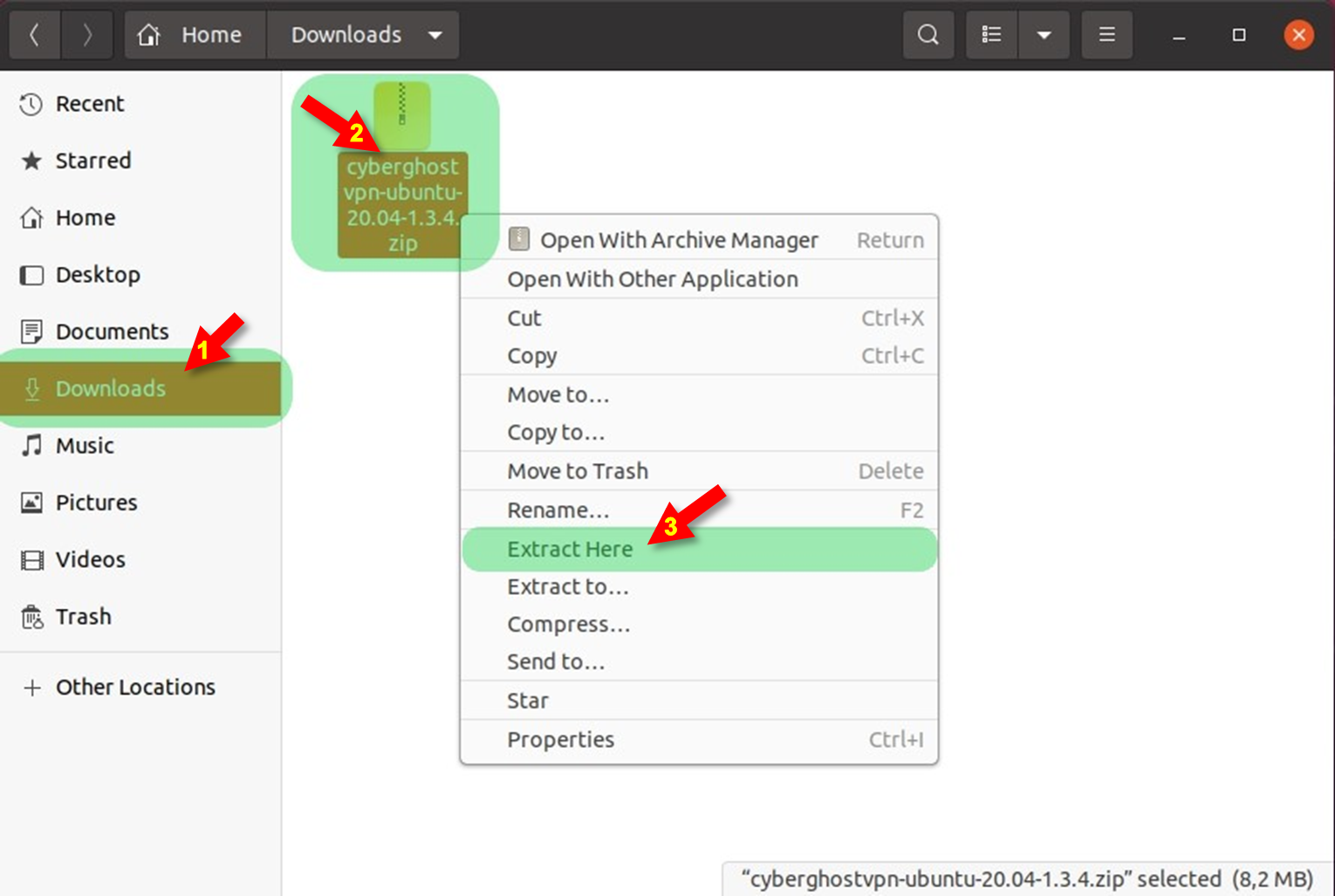Open Other Locations in sidebar
The width and height of the screenshot is (1335, 896).
point(140,687)
